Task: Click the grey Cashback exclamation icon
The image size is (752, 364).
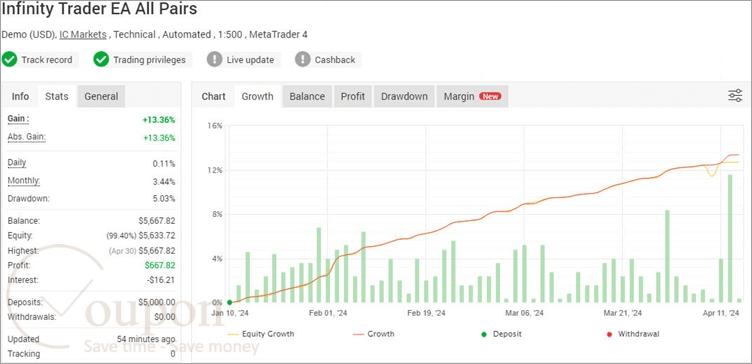Action: tap(302, 60)
